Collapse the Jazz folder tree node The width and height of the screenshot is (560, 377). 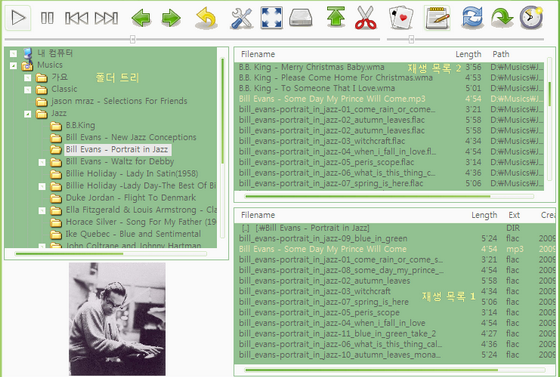[28, 114]
